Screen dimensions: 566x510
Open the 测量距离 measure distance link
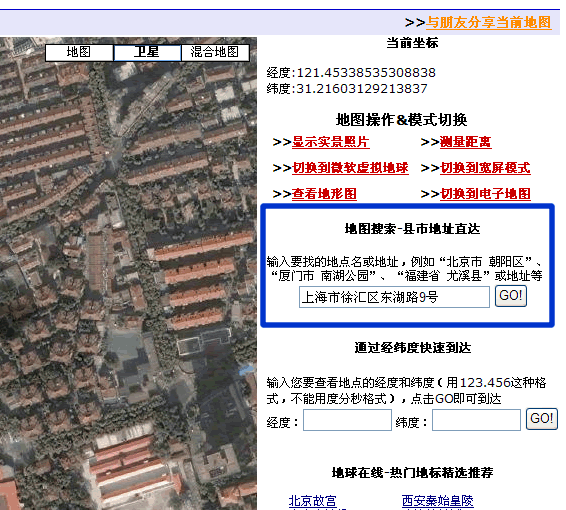[x=465, y=142]
